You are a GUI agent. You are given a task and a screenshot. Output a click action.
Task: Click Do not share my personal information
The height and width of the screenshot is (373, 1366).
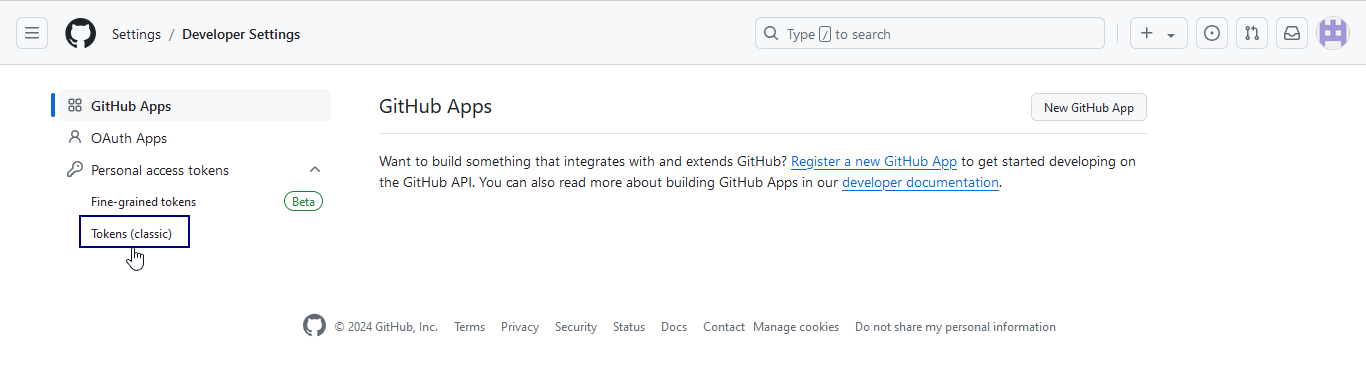[x=955, y=326]
